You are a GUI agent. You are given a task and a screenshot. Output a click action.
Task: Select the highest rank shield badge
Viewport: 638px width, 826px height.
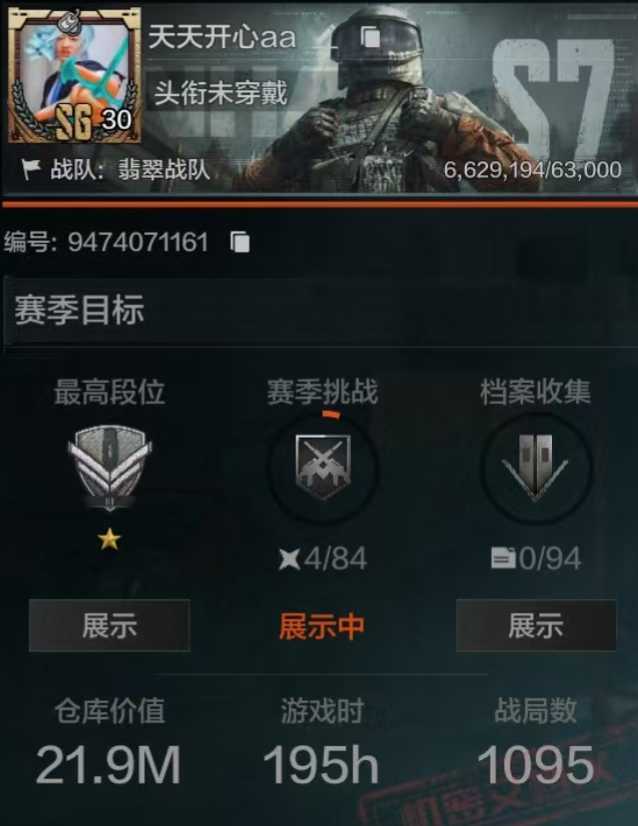pyautogui.click(x=109, y=468)
